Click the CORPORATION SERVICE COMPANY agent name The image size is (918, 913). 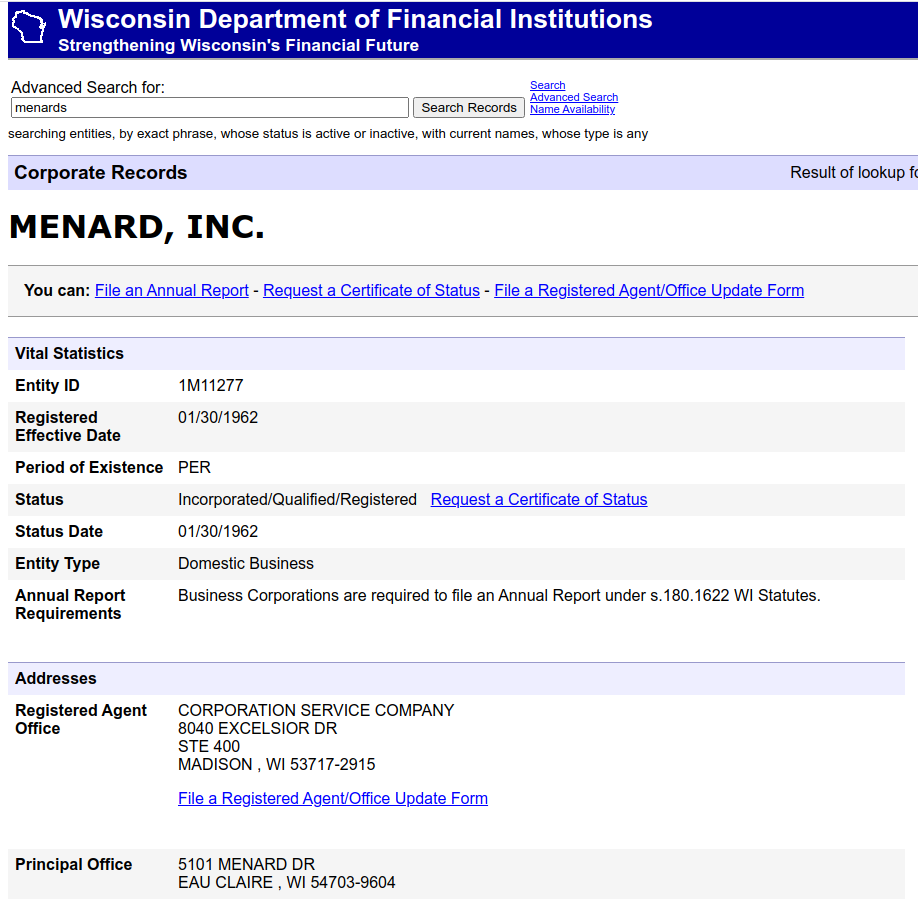pyautogui.click(x=316, y=711)
